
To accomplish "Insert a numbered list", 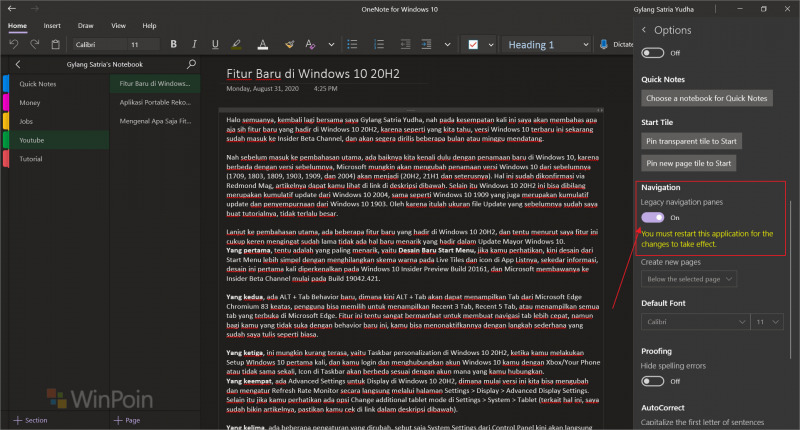I will [x=379, y=44].
